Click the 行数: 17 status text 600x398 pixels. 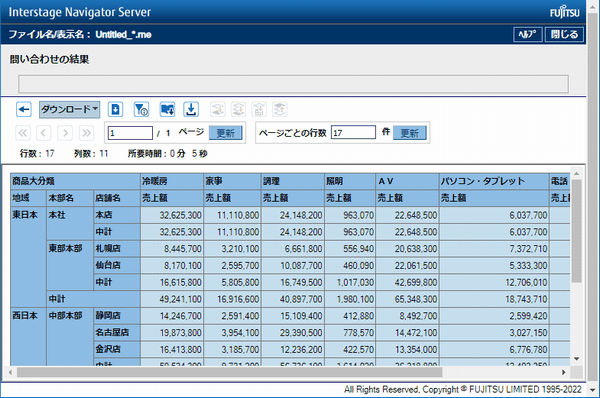coord(37,153)
